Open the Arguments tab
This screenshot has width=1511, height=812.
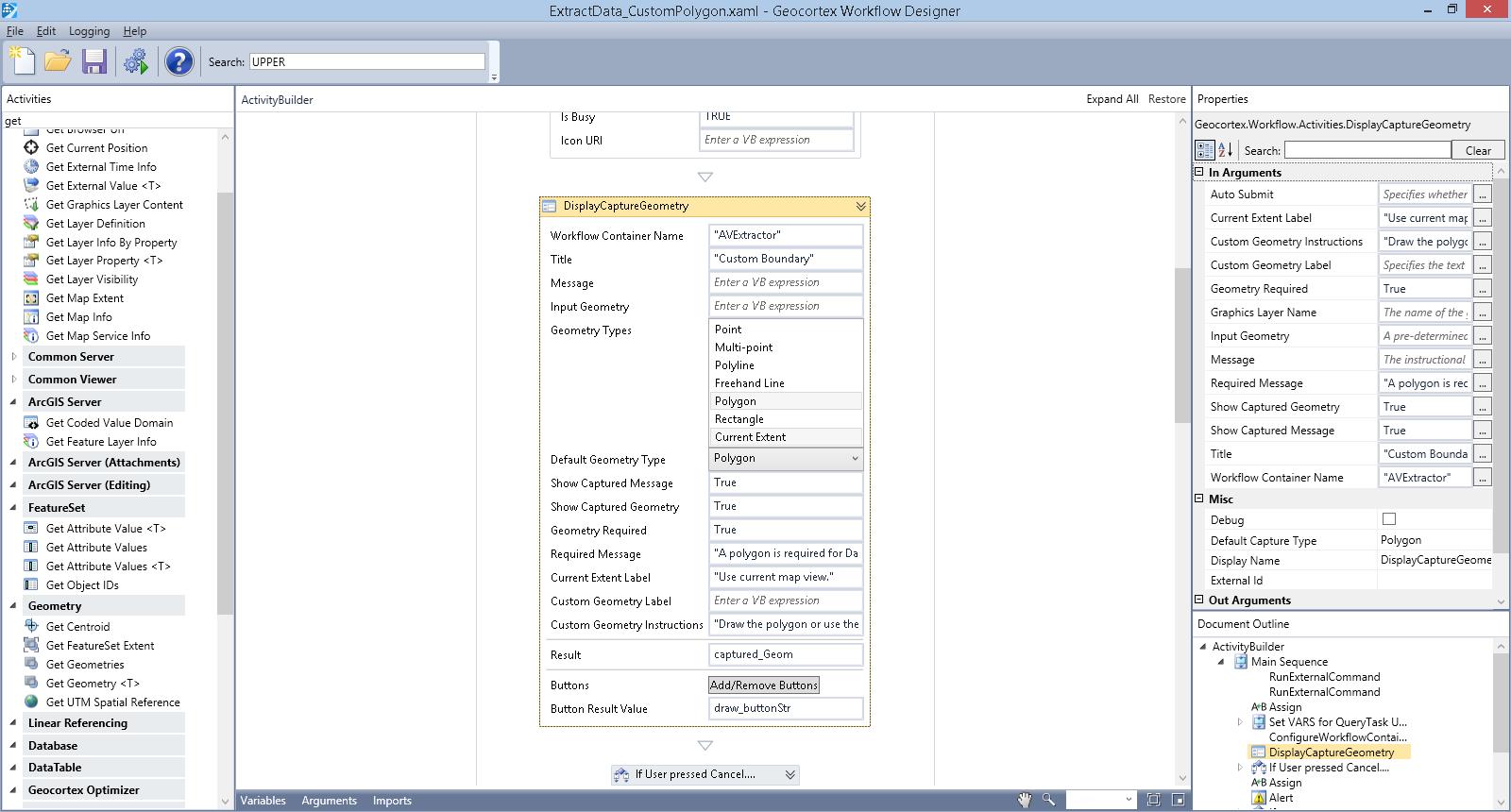[329, 801]
